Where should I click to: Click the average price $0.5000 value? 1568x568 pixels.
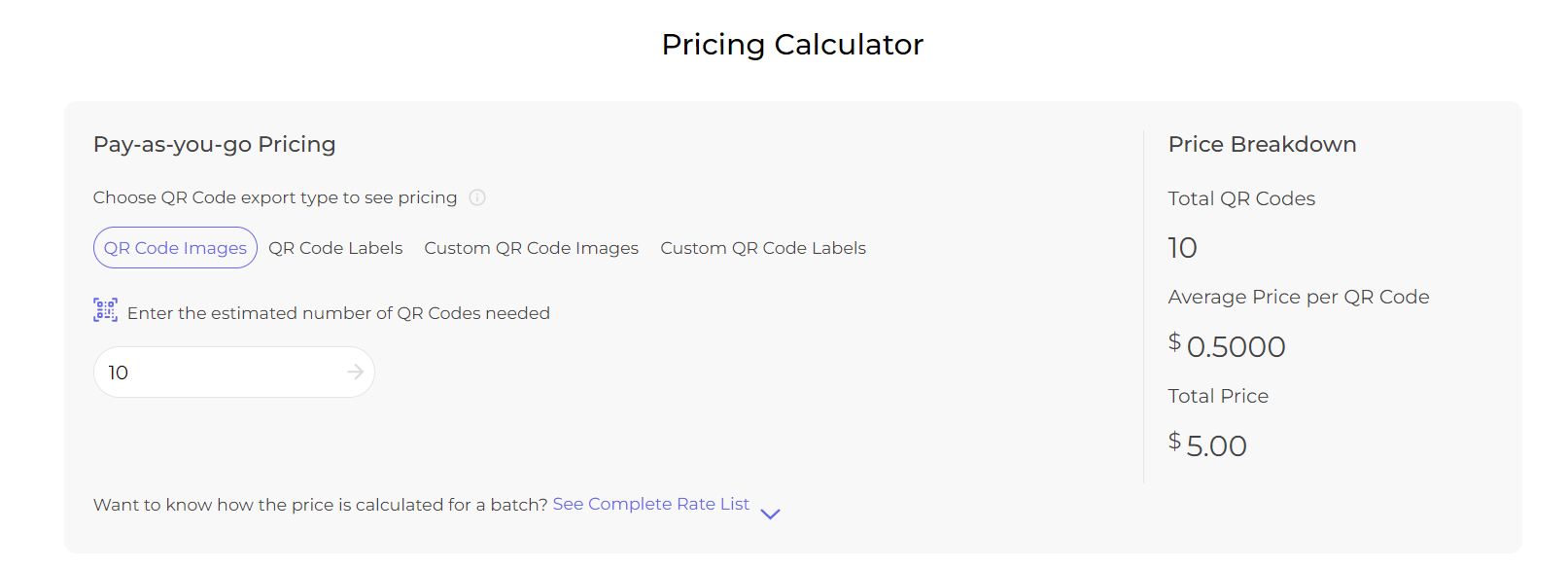1227,345
